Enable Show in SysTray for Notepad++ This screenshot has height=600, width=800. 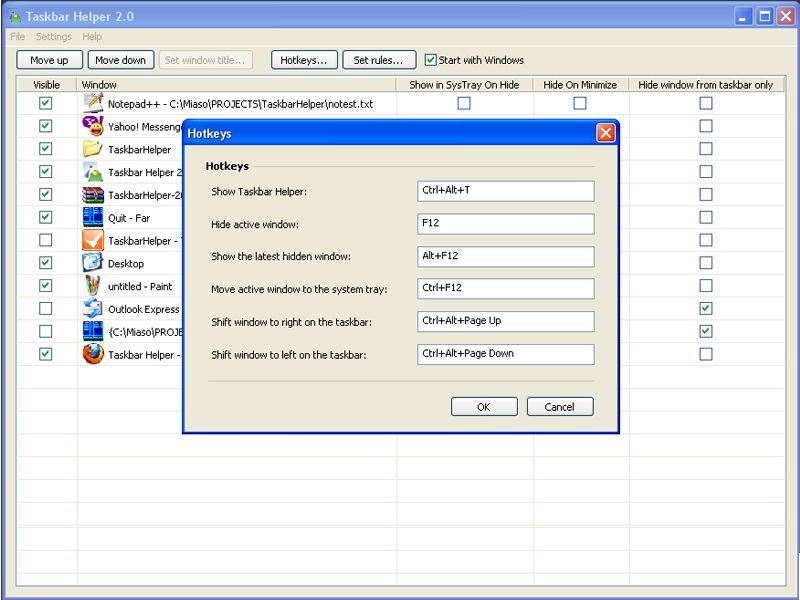click(x=464, y=103)
